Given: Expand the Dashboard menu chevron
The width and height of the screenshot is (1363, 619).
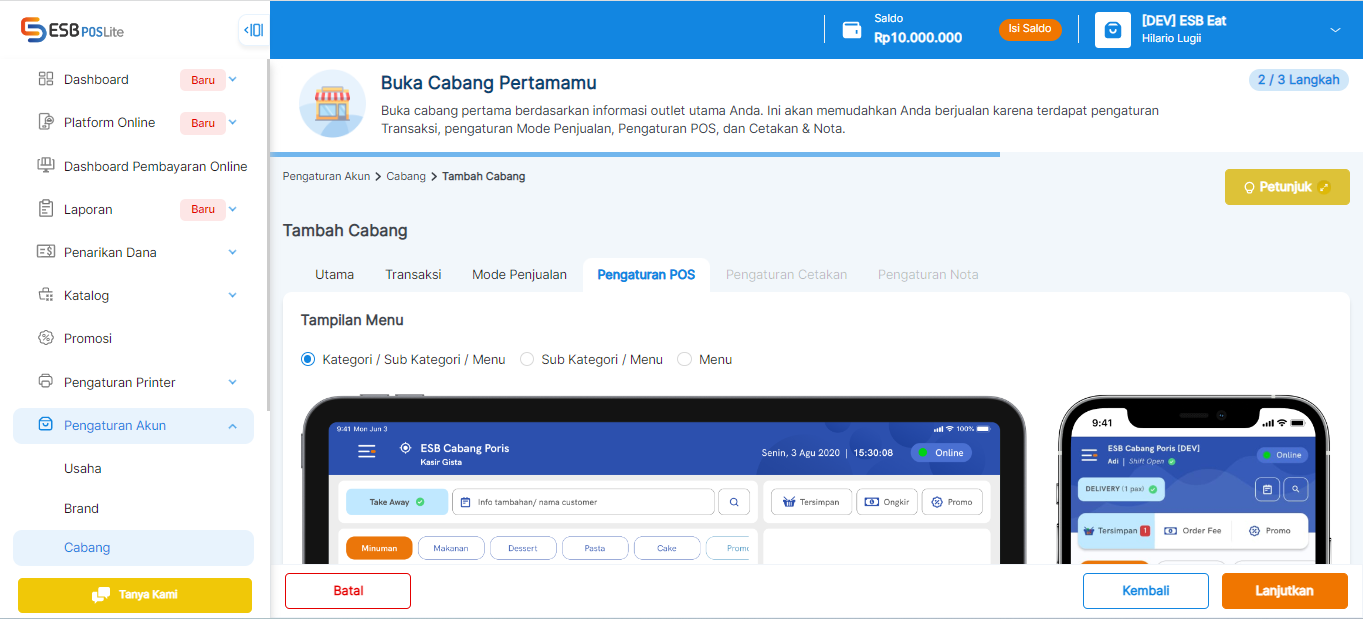Looking at the screenshot, I should tap(233, 79).
